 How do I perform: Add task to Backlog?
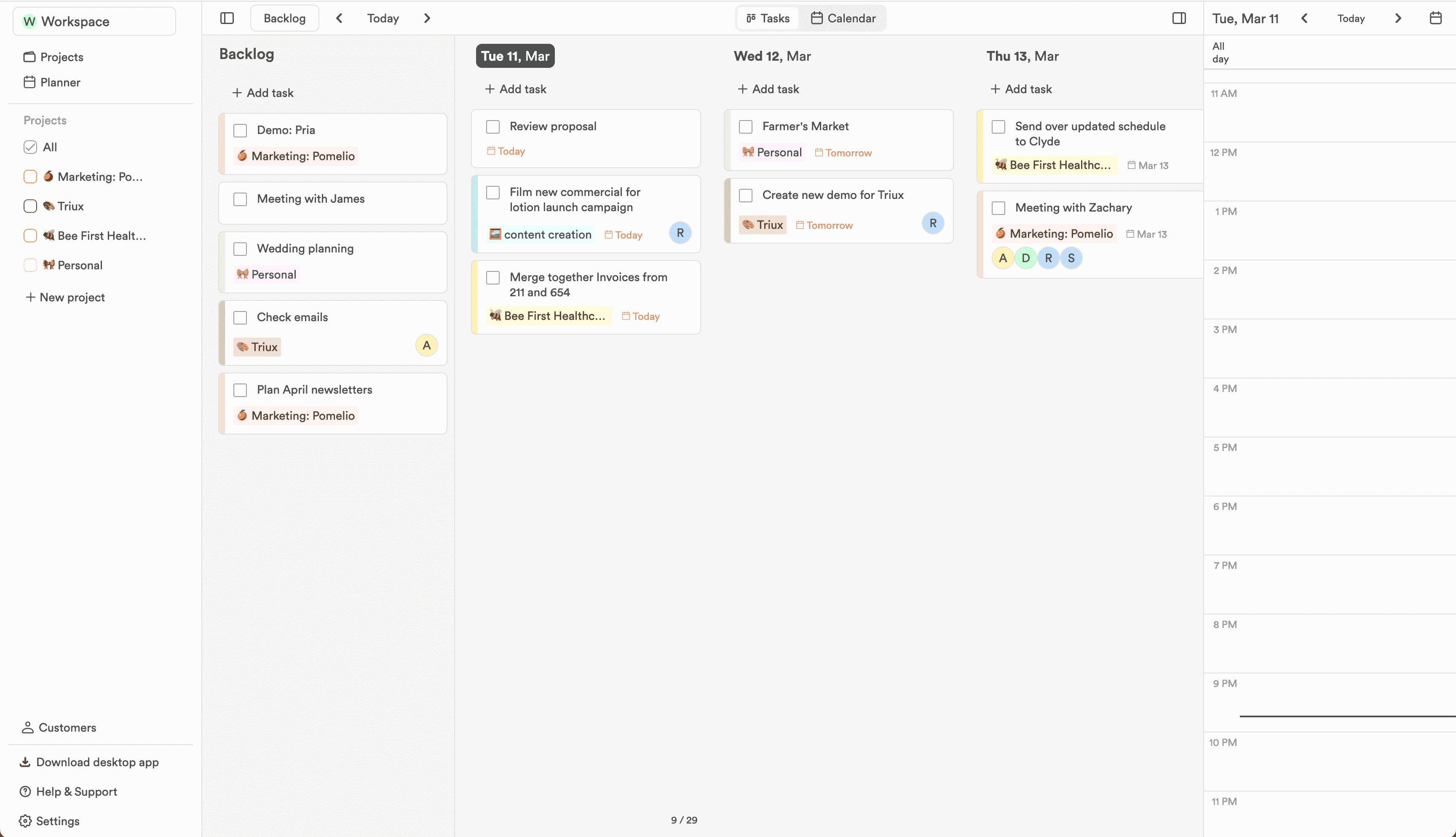262,93
